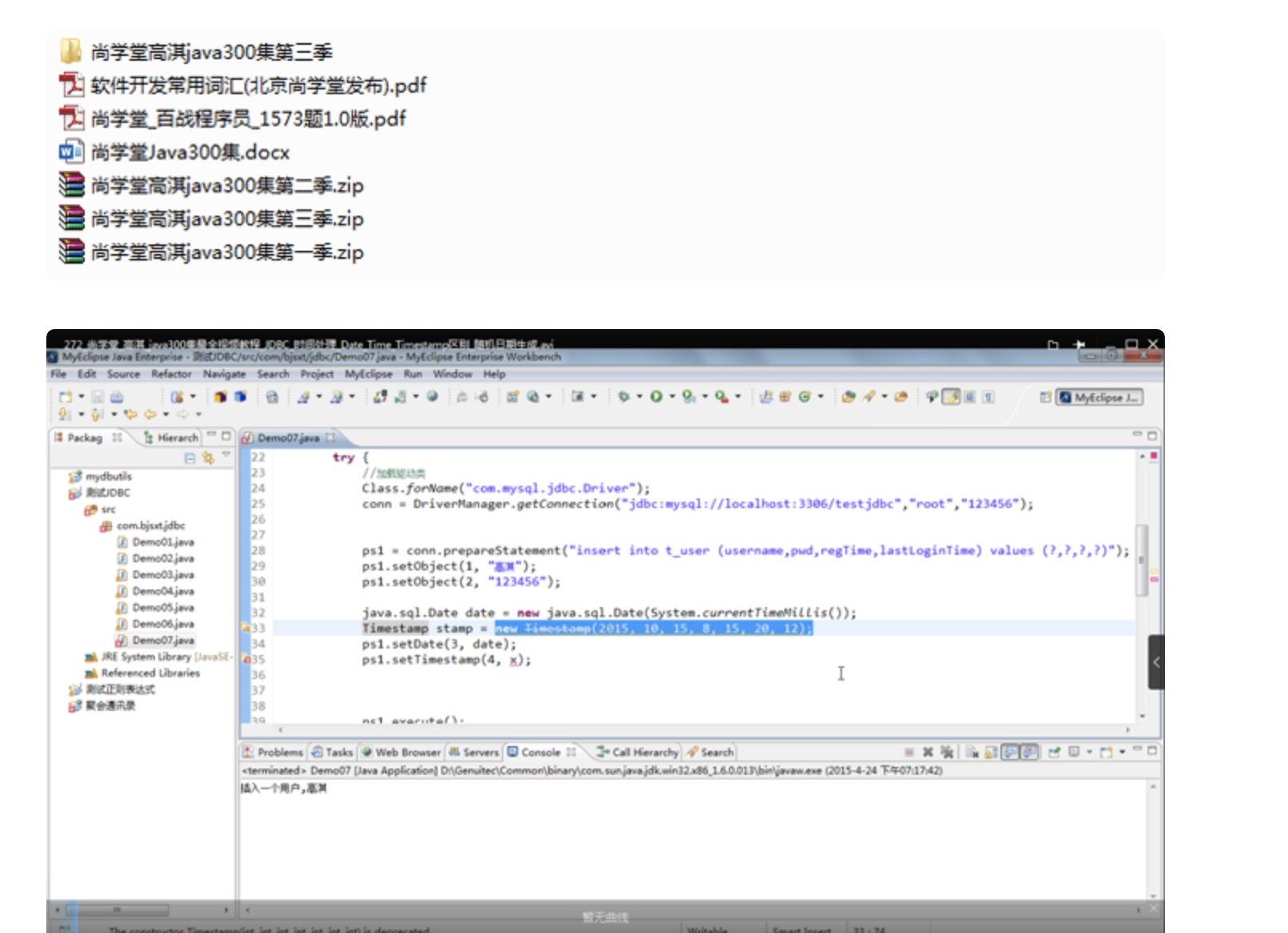The width and height of the screenshot is (1288, 933).
Task: Click the Save toolbar icon
Action: tap(97, 397)
